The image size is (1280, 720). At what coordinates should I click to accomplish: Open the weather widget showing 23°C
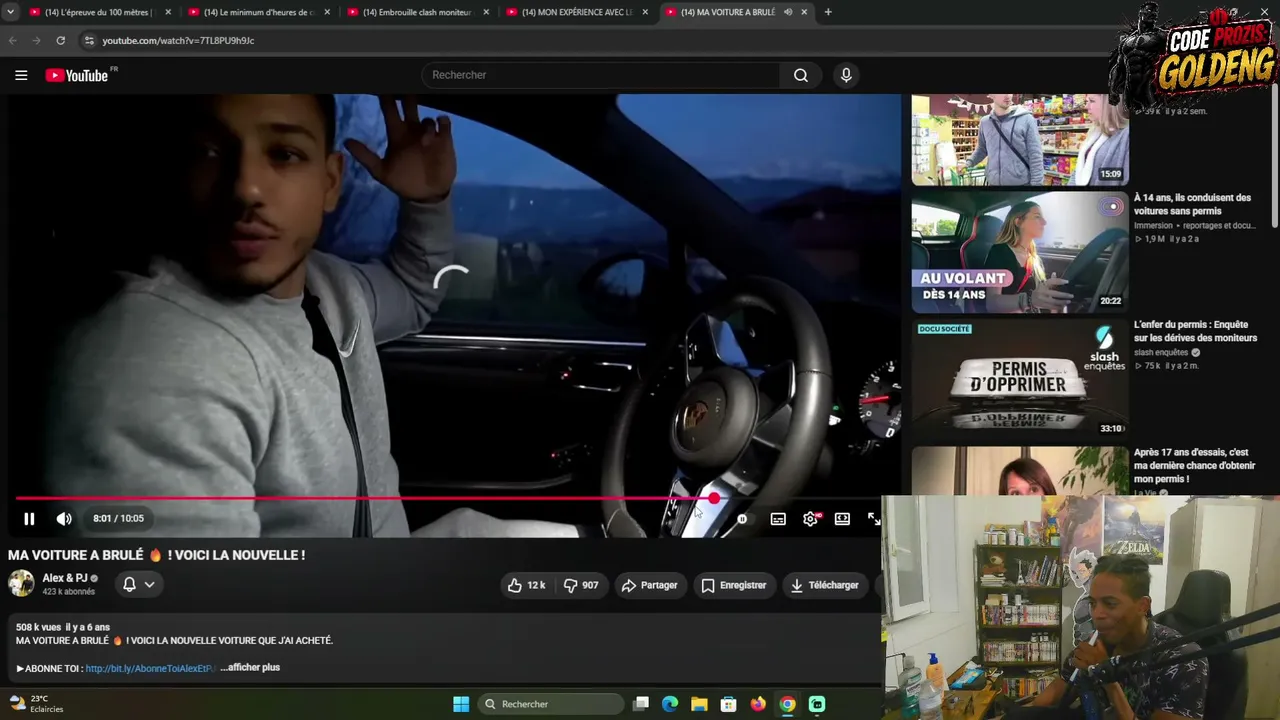point(37,704)
